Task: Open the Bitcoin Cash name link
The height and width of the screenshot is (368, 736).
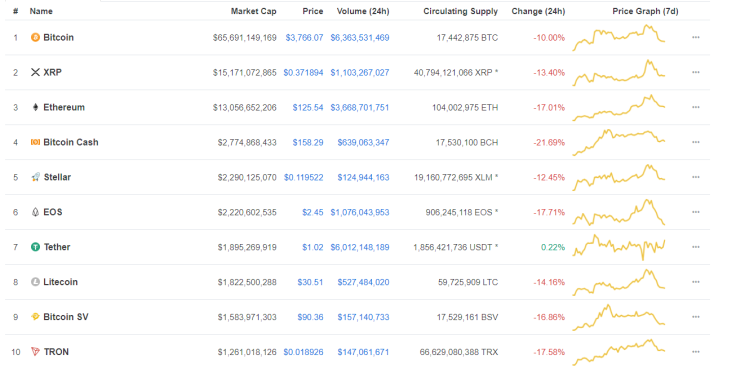Action: 71,142
